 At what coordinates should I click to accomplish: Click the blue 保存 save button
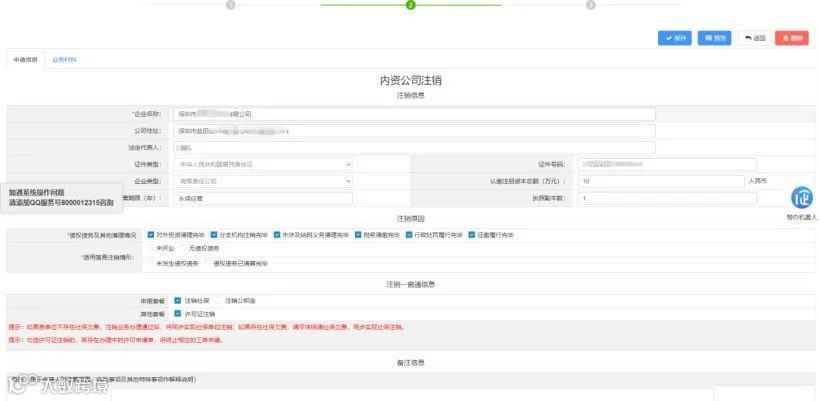(x=675, y=38)
